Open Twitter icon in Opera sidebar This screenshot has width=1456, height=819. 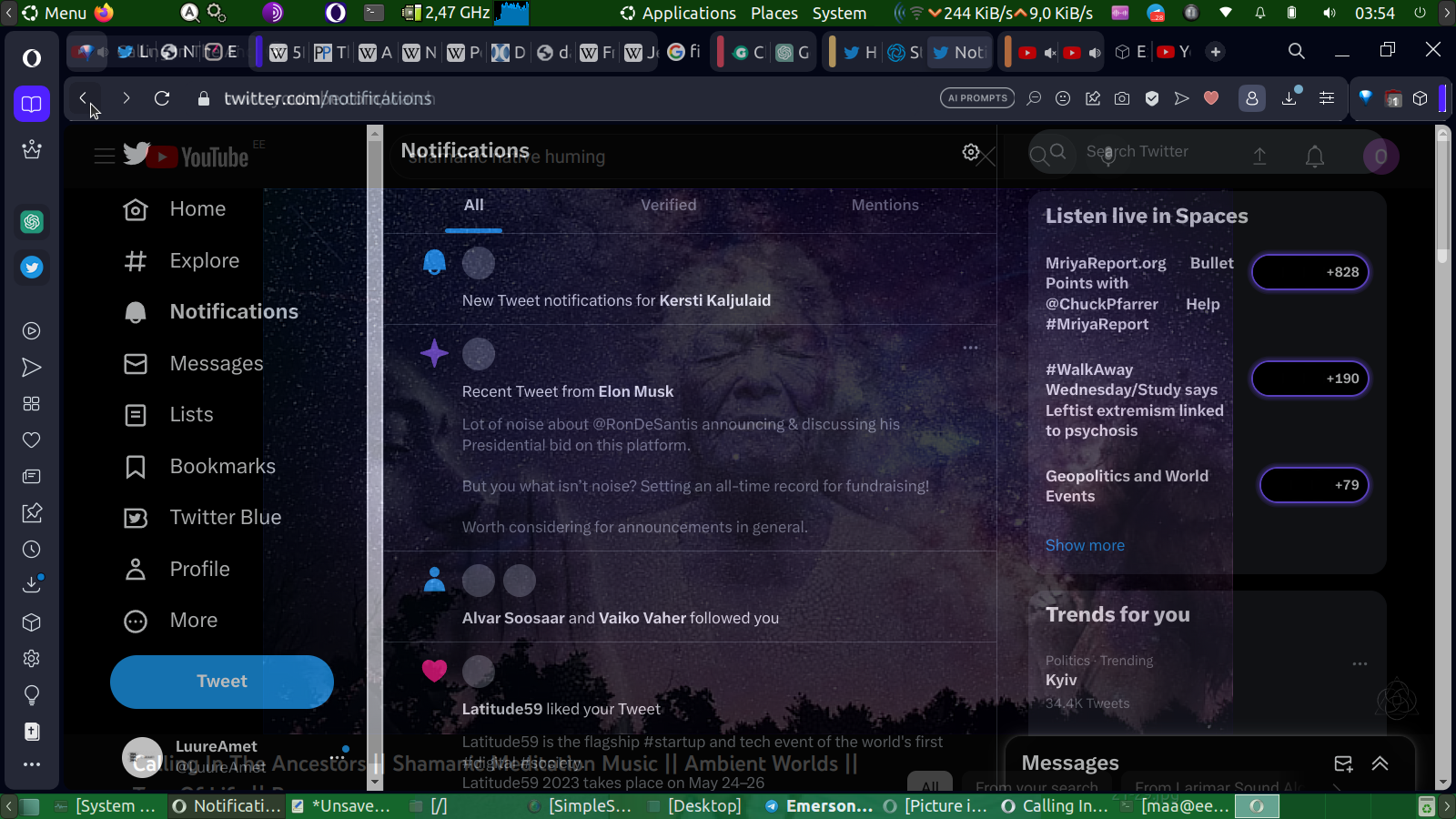pos(32,268)
